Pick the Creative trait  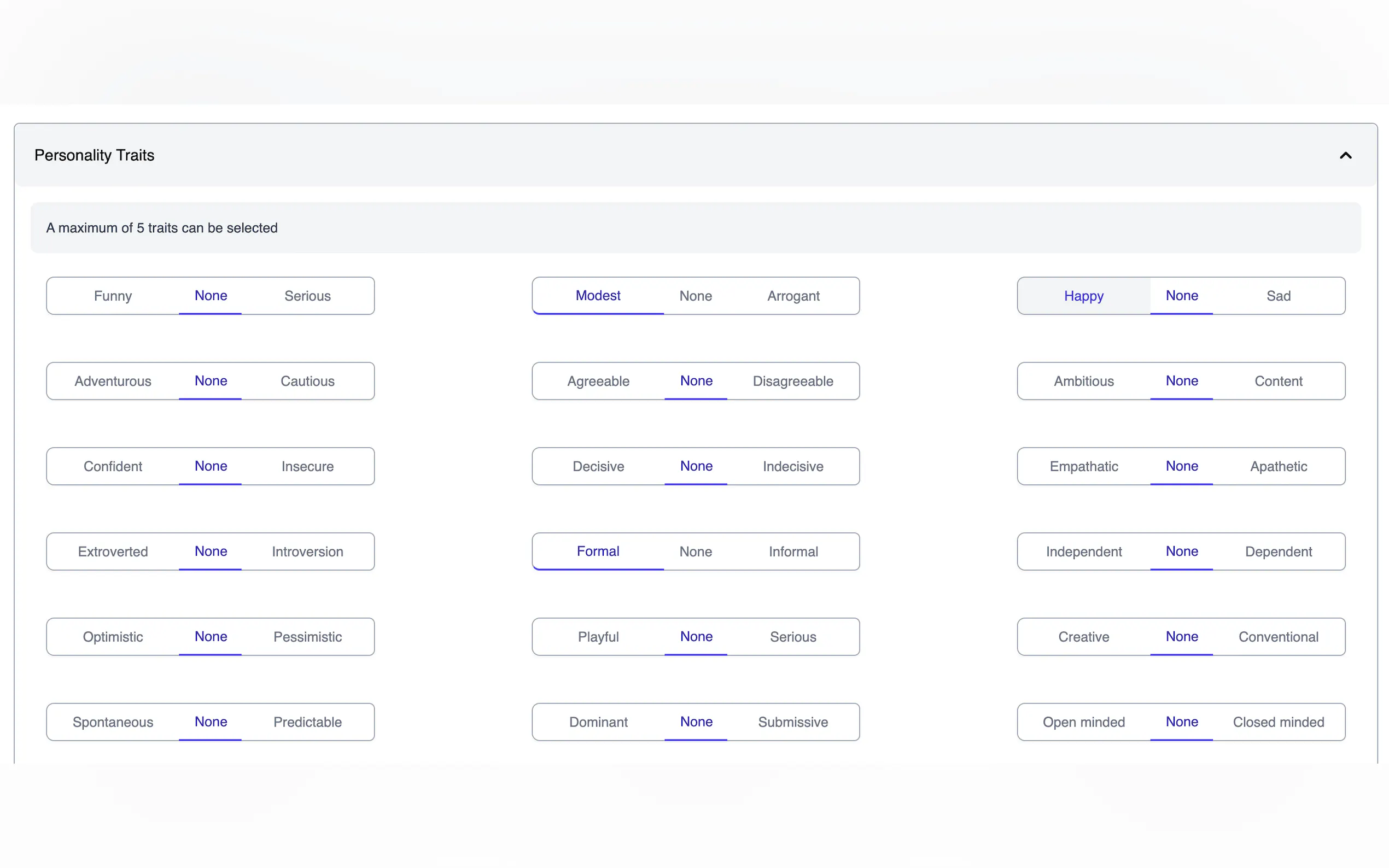[x=1083, y=637]
